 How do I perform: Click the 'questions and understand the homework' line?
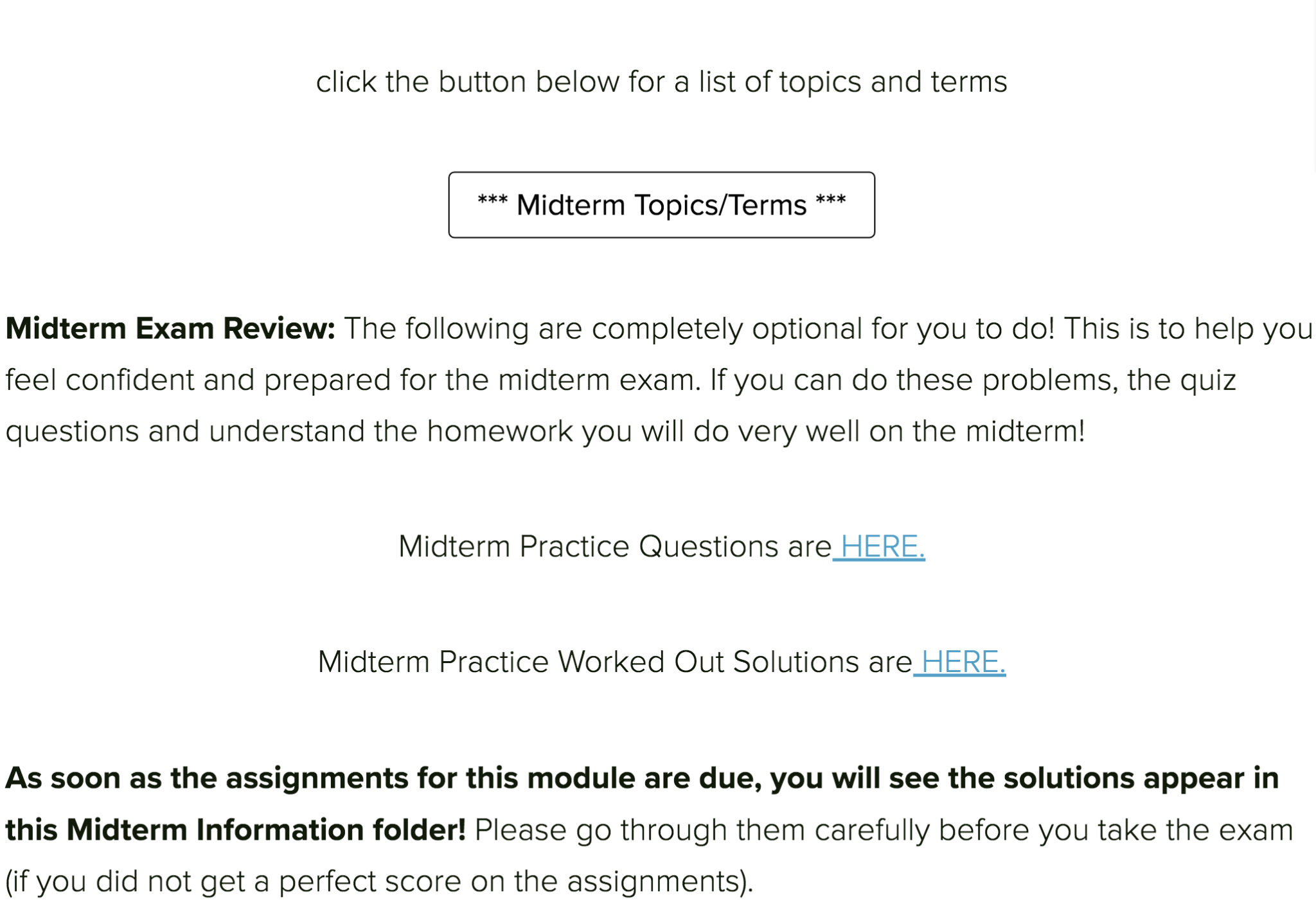pos(545,431)
